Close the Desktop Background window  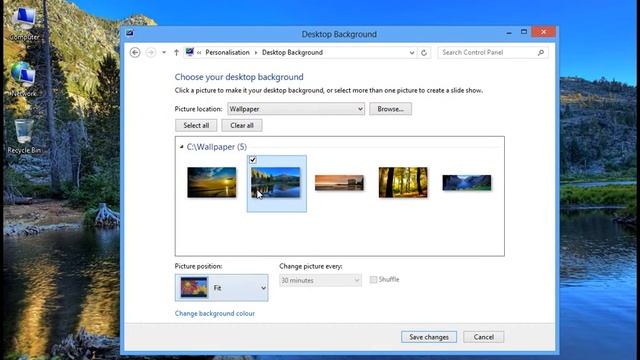tap(543, 32)
